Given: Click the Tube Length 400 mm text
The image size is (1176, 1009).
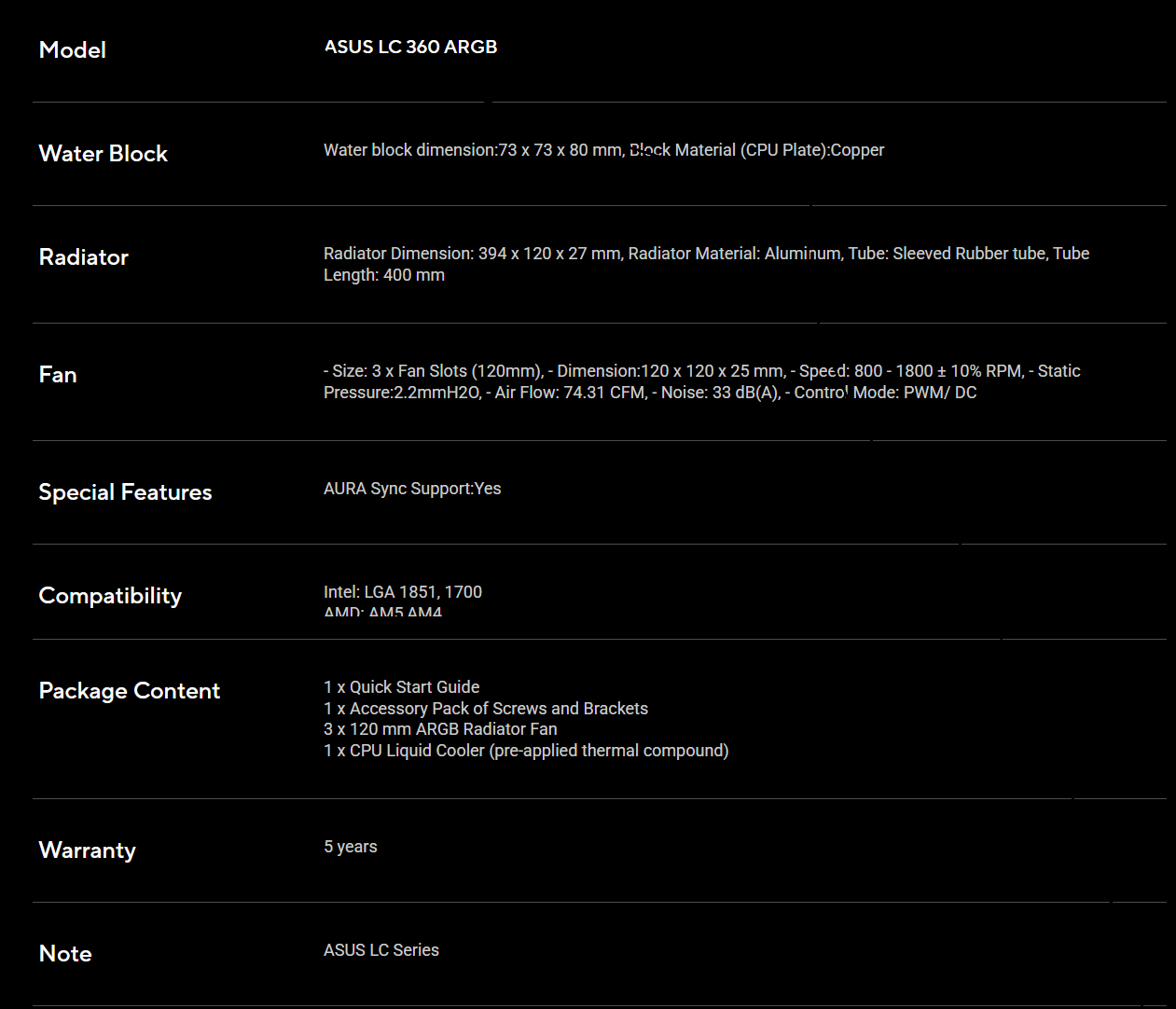Looking at the screenshot, I should coord(384,275).
